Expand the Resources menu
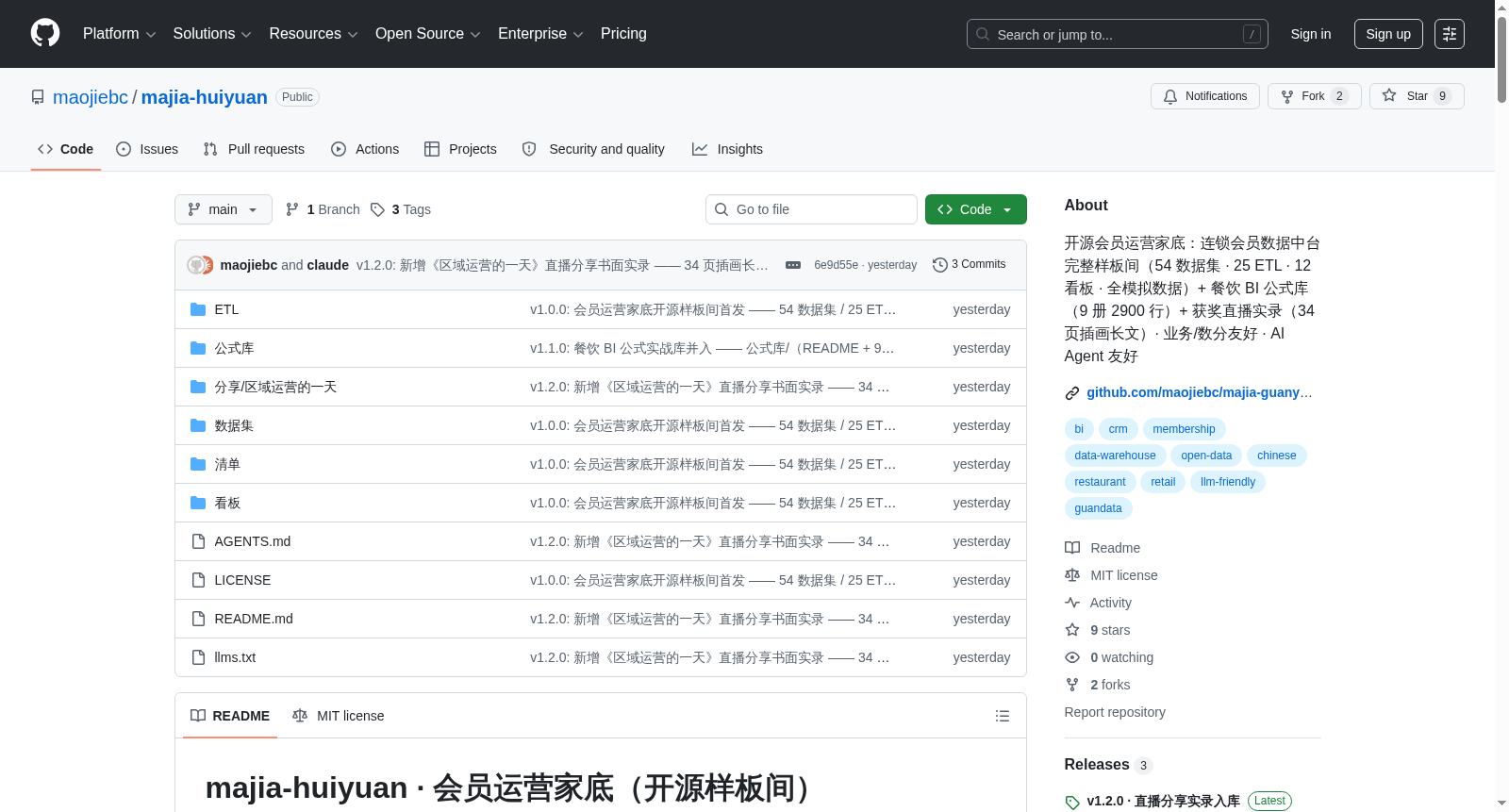The image size is (1509, 812). click(313, 34)
